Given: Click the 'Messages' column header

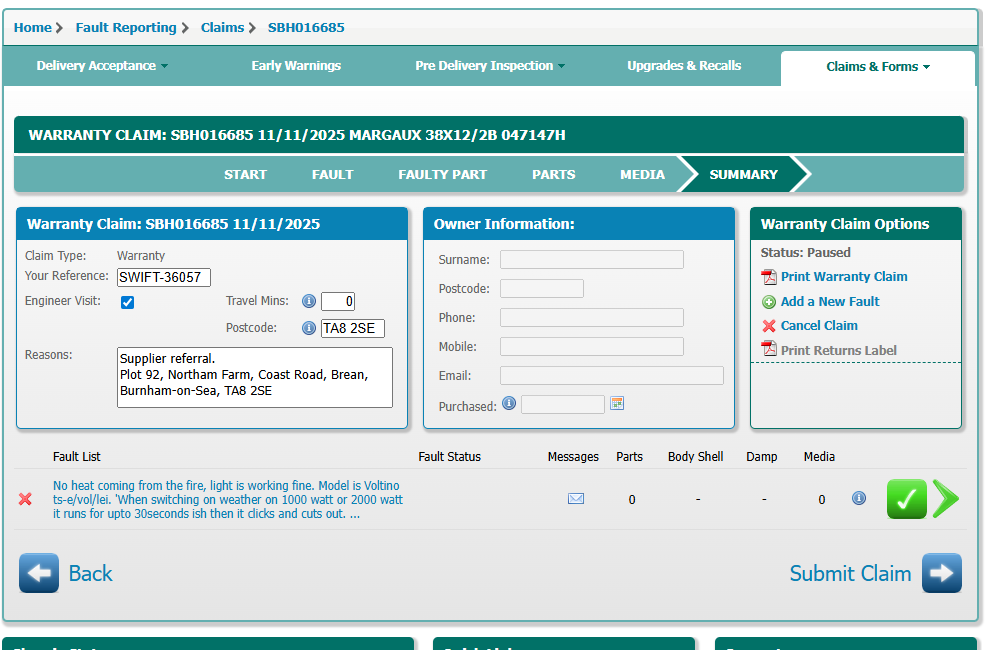Looking at the screenshot, I should (x=573, y=456).
